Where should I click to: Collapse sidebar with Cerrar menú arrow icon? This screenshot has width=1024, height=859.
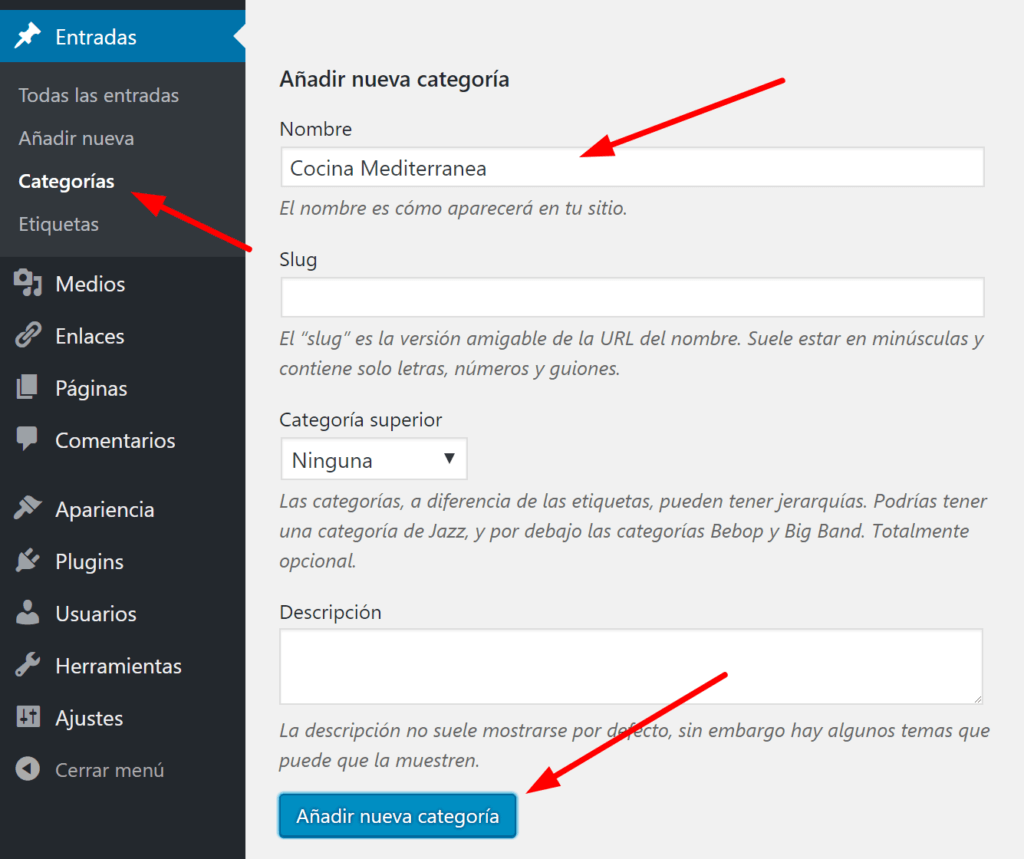click(x=27, y=770)
